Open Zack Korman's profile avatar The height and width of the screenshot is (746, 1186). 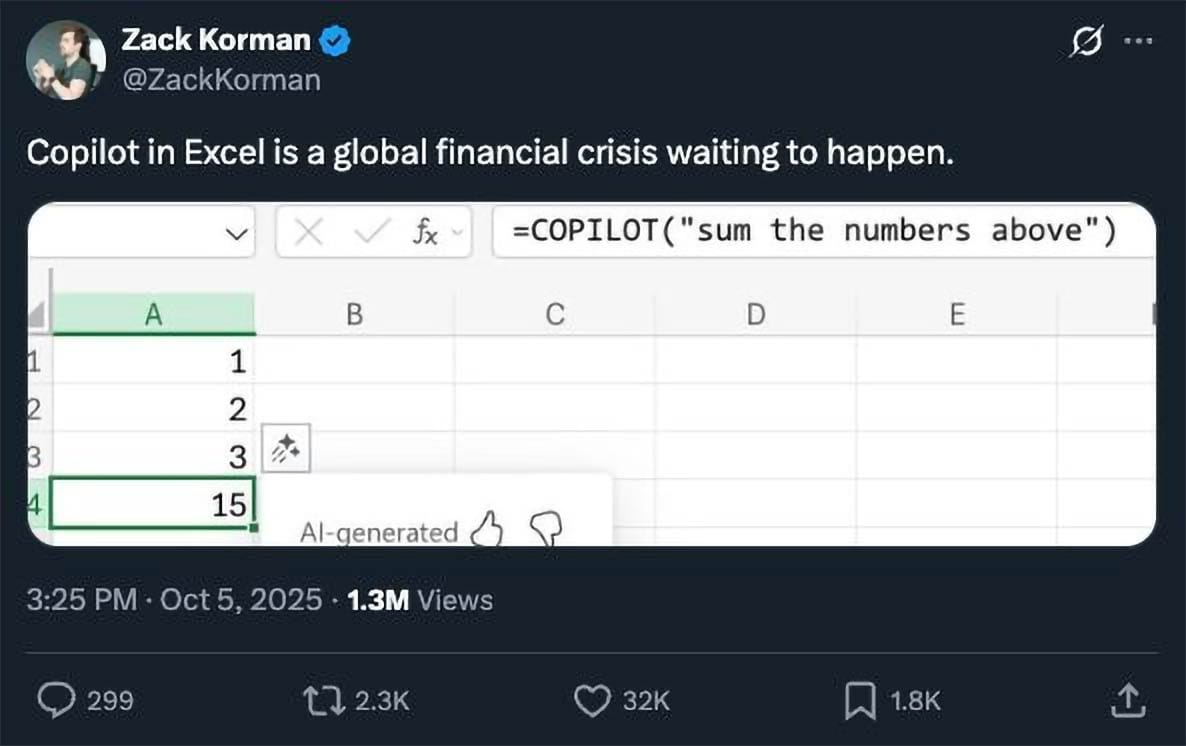coord(66,60)
